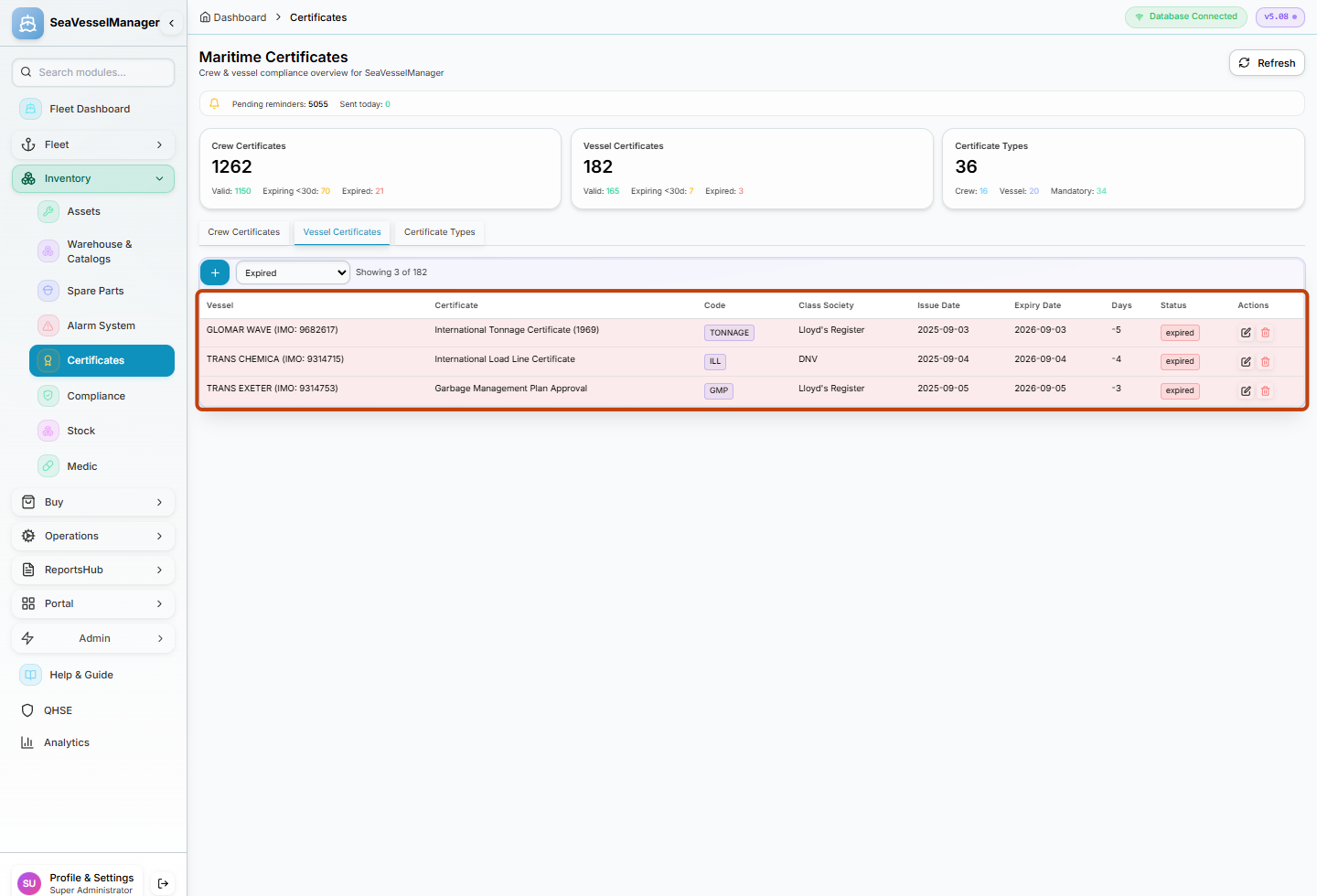
Task: Click the Certificate Types summary card
Action: [1123, 168]
